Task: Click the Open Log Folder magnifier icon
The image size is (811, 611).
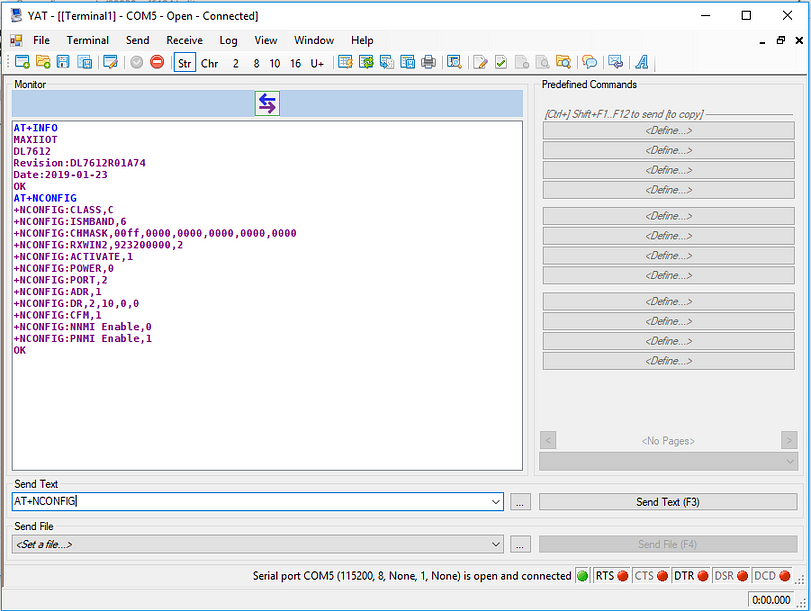Action: click(x=563, y=63)
